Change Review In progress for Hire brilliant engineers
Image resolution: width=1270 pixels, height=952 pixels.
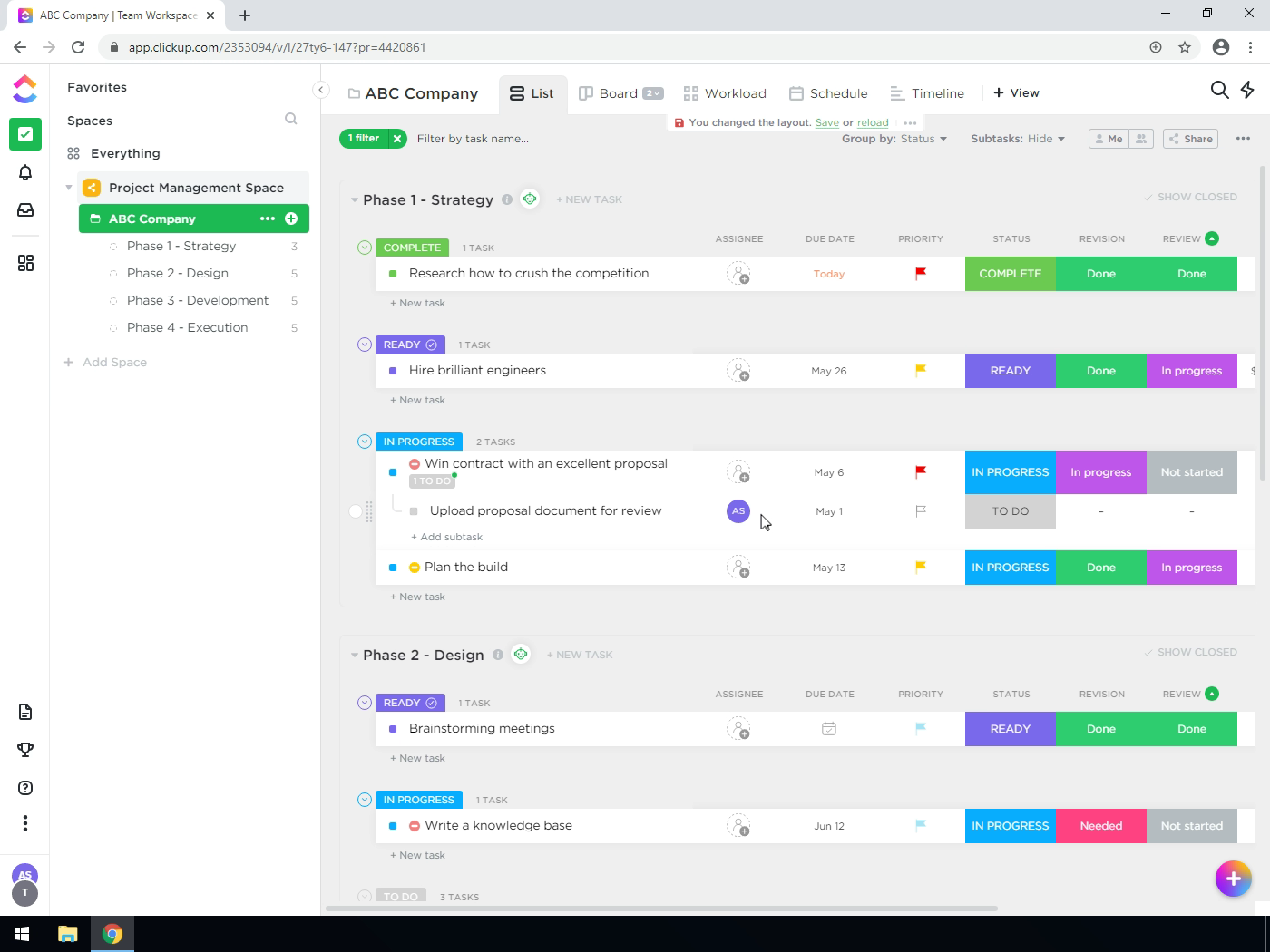1192,371
